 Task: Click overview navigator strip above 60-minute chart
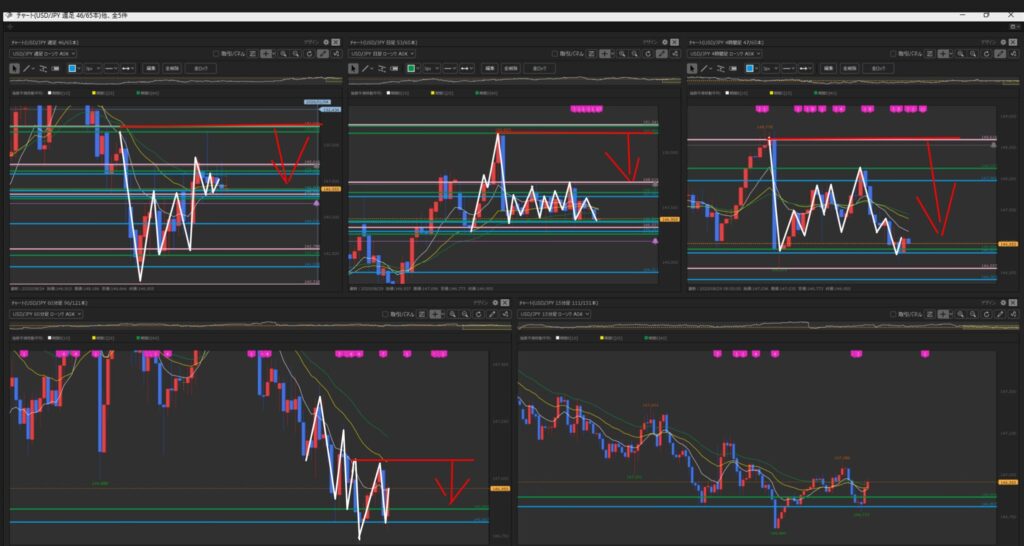coord(260,325)
